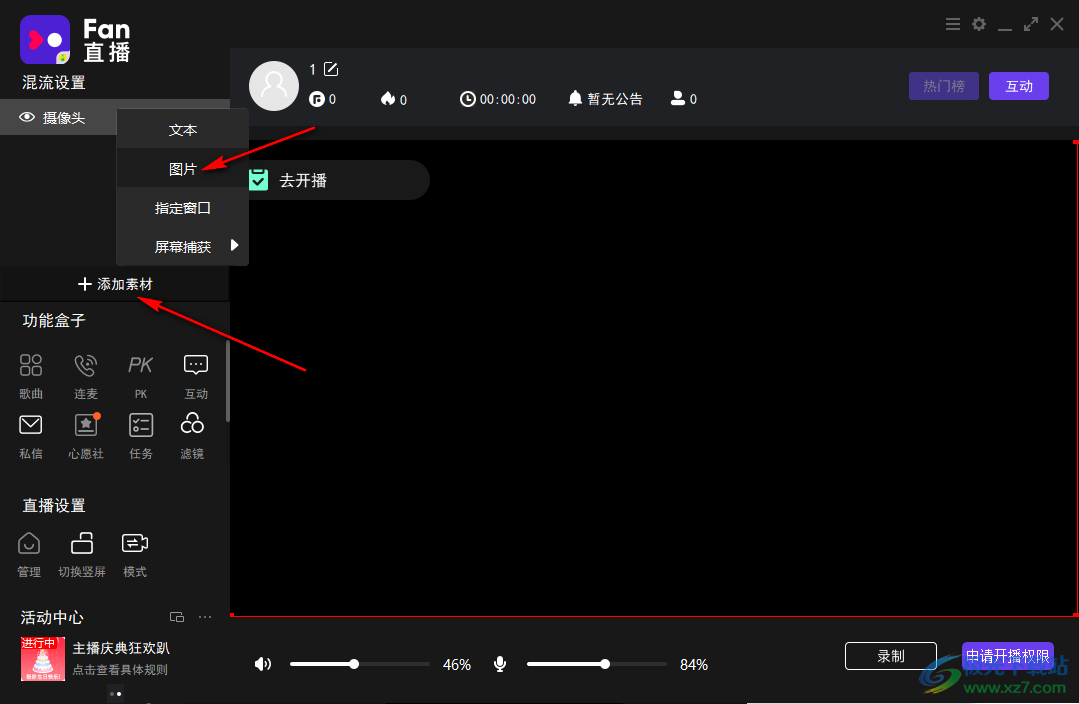Click the viewer count person icon
Viewport: 1079px width, 704px height.
(x=678, y=98)
